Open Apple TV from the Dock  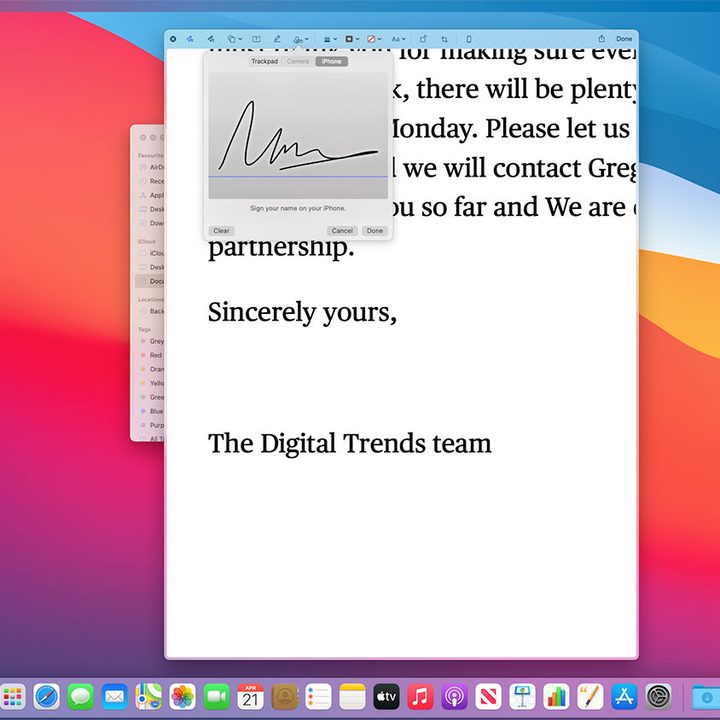click(x=386, y=697)
